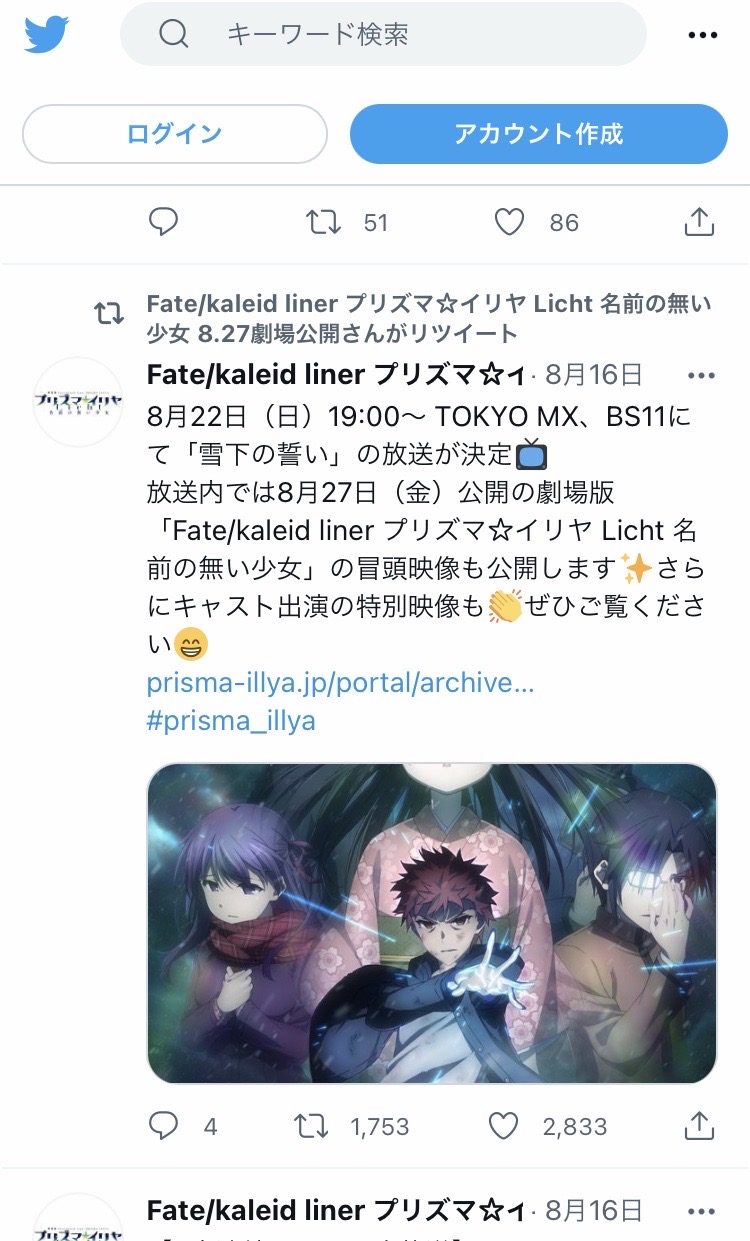Share the tweet with 2,833 likes
The image size is (750, 1241).
click(700, 1126)
